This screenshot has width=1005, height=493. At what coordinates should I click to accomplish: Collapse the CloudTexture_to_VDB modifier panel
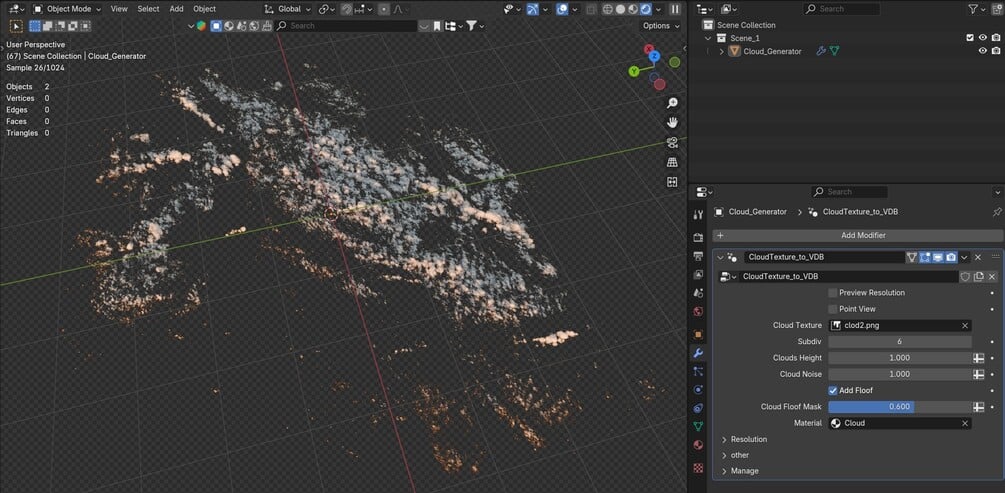[720, 257]
